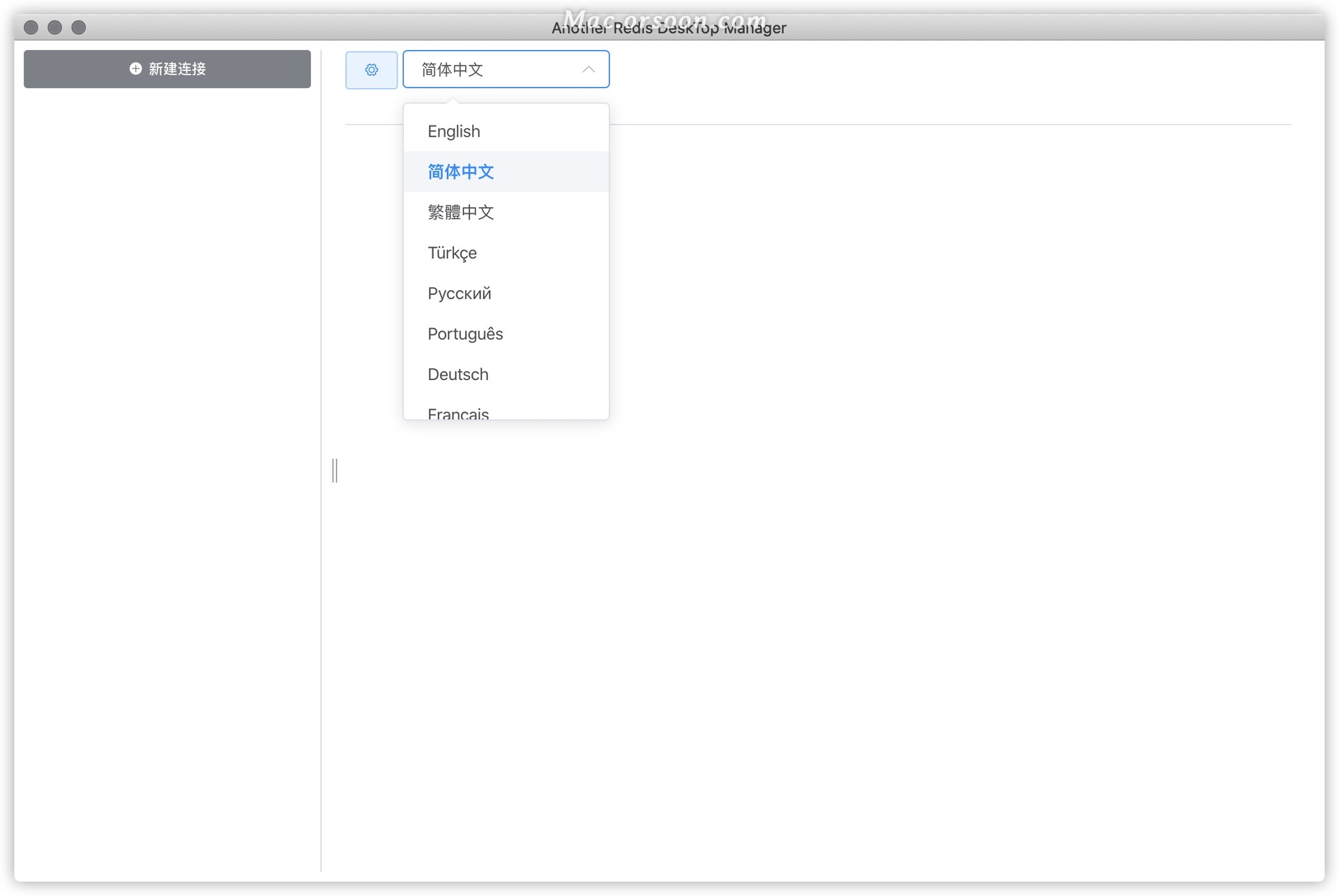
Task: Choose Português as the language
Action: 465,333
